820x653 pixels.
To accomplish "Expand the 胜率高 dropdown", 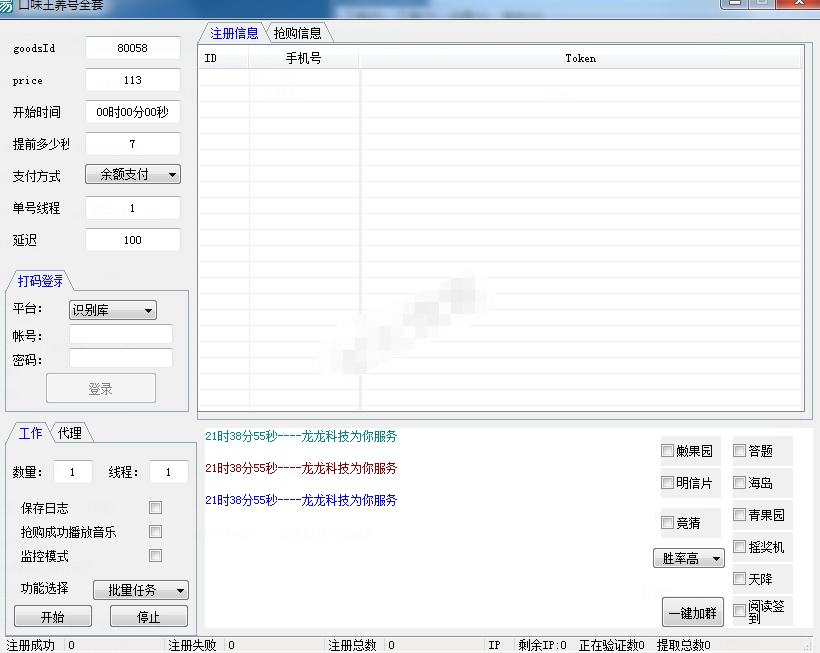I will 689,558.
